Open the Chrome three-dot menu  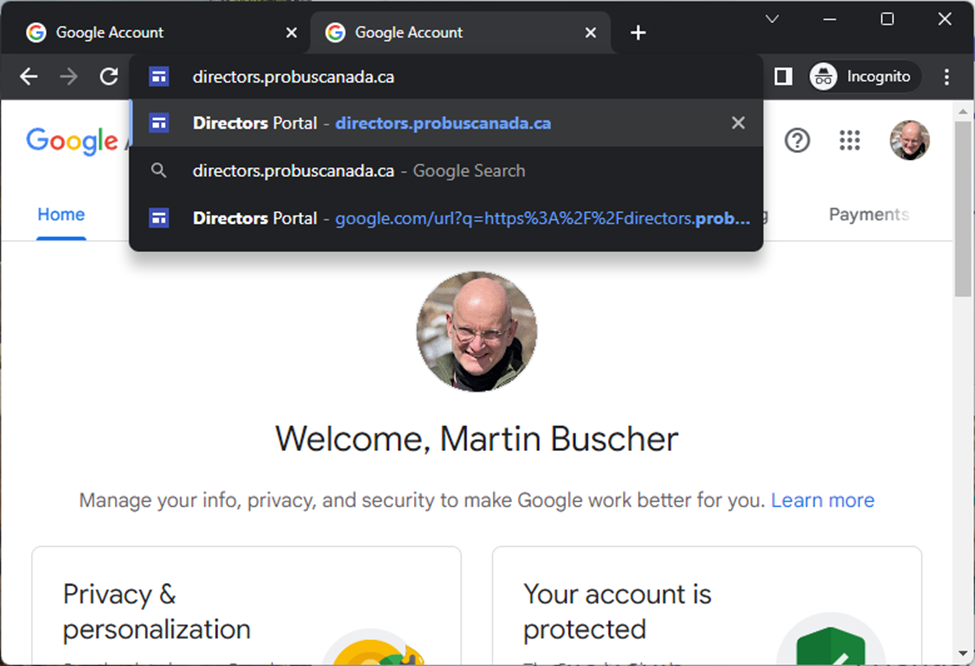coord(946,76)
